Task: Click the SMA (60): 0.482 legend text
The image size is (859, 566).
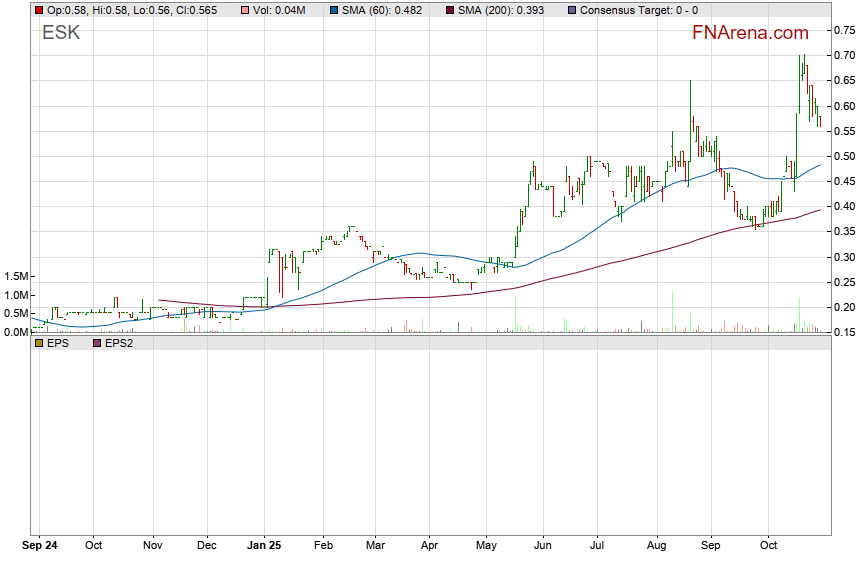Action: click(x=389, y=10)
